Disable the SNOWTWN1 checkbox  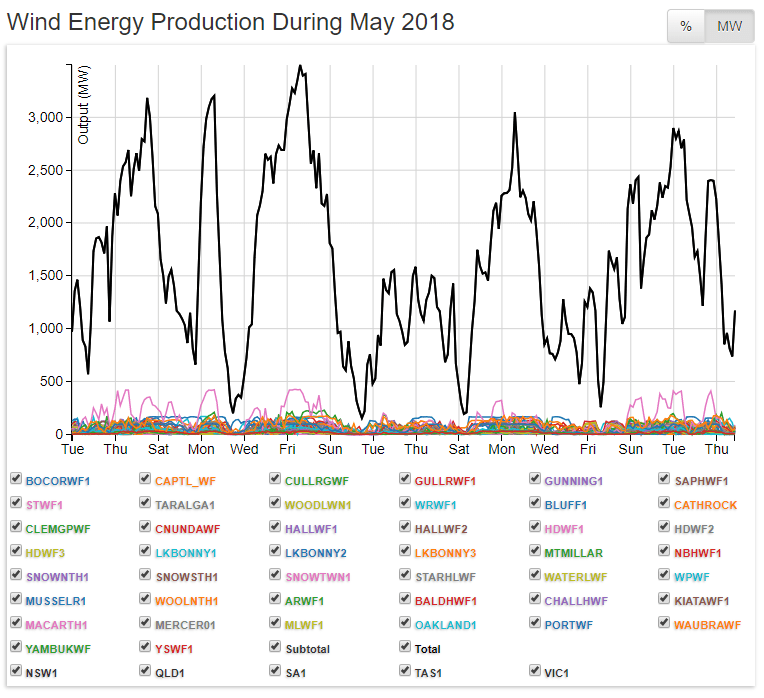[276, 576]
